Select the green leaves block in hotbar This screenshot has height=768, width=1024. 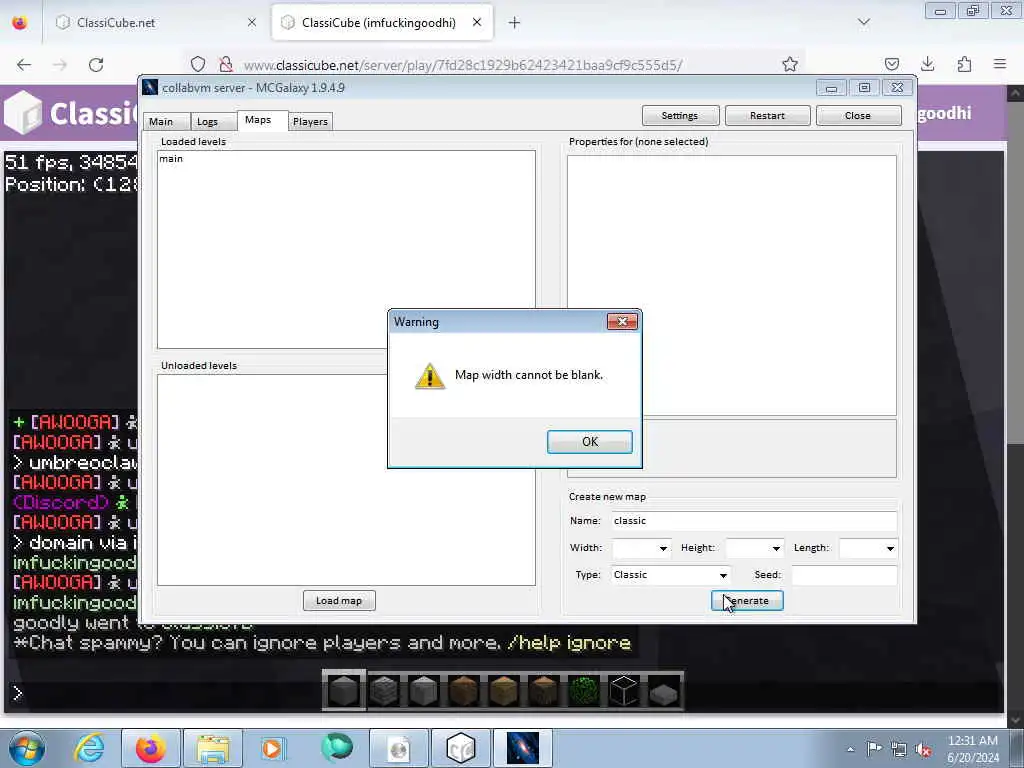pyautogui.click(x=584, y=690)
